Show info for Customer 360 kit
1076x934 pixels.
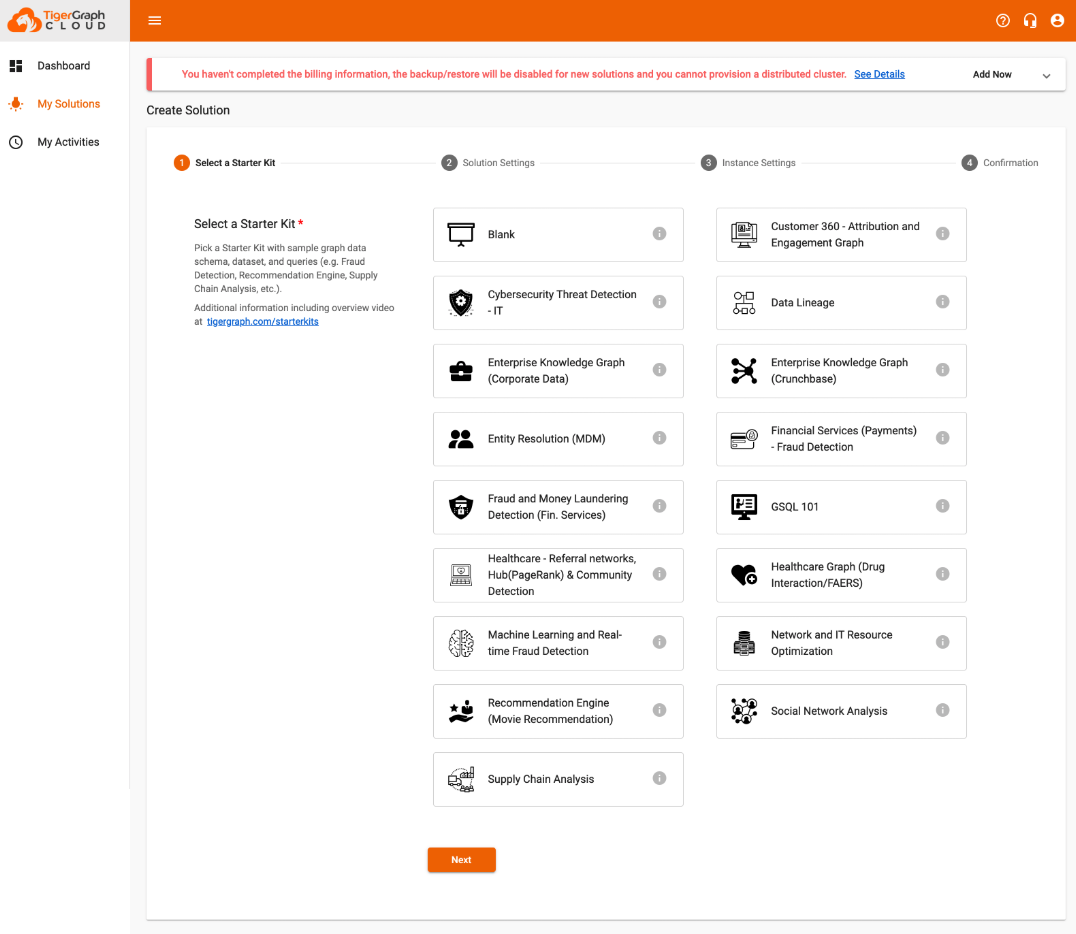[x=943, y=234]
